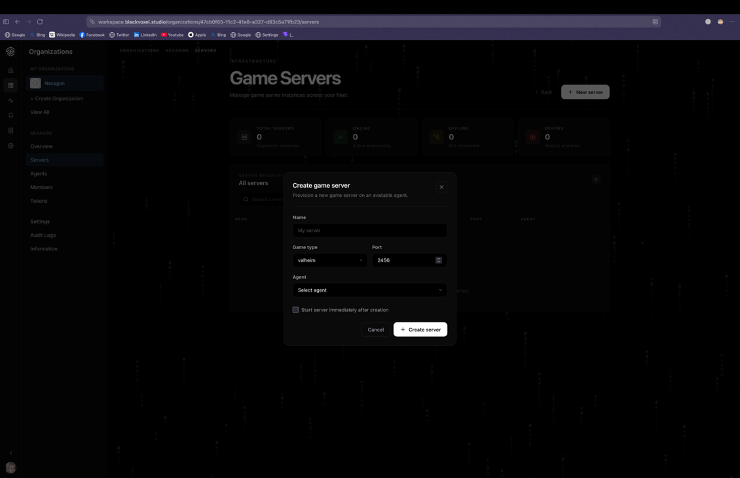Click the browser back arrow

click(17, 22)
